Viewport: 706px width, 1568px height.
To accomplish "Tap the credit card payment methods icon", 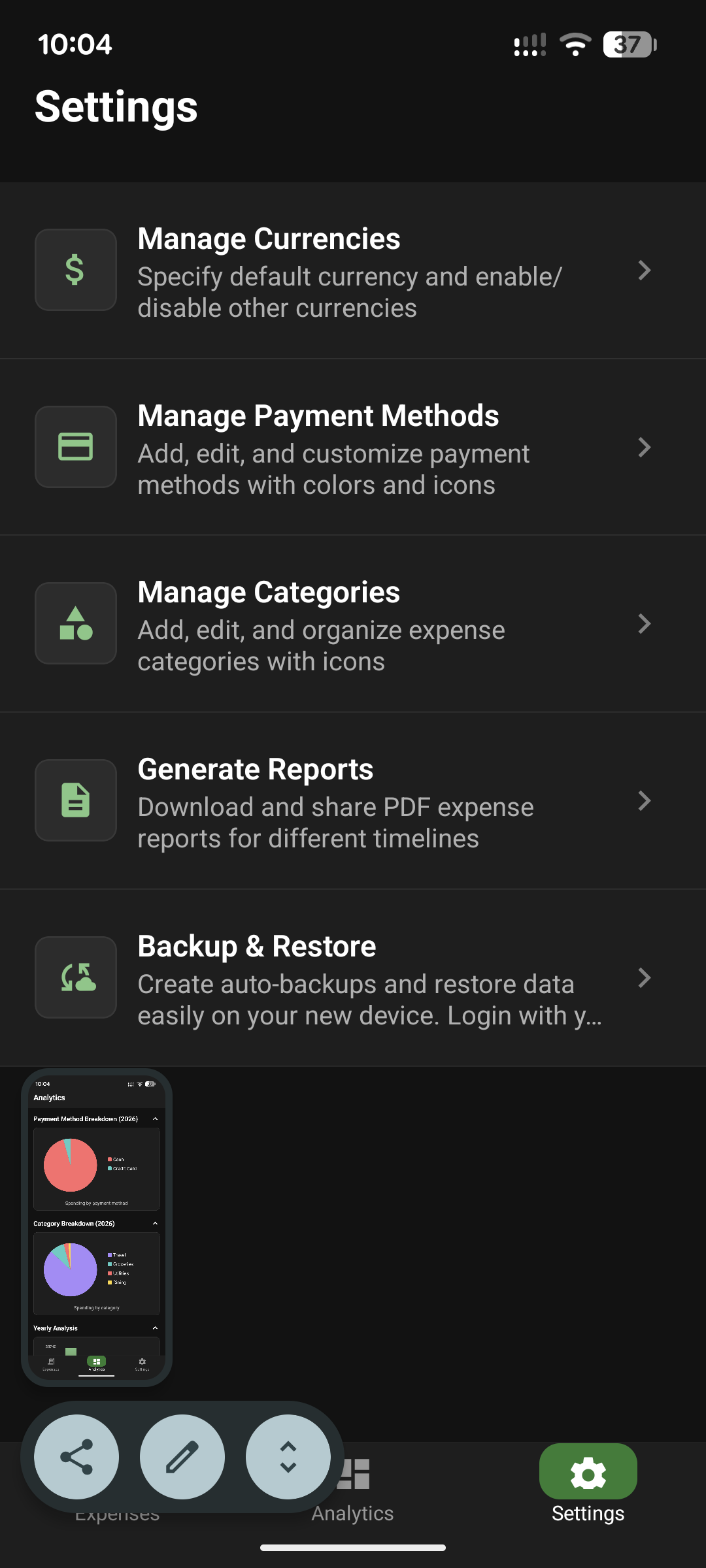I will [75, 447].
